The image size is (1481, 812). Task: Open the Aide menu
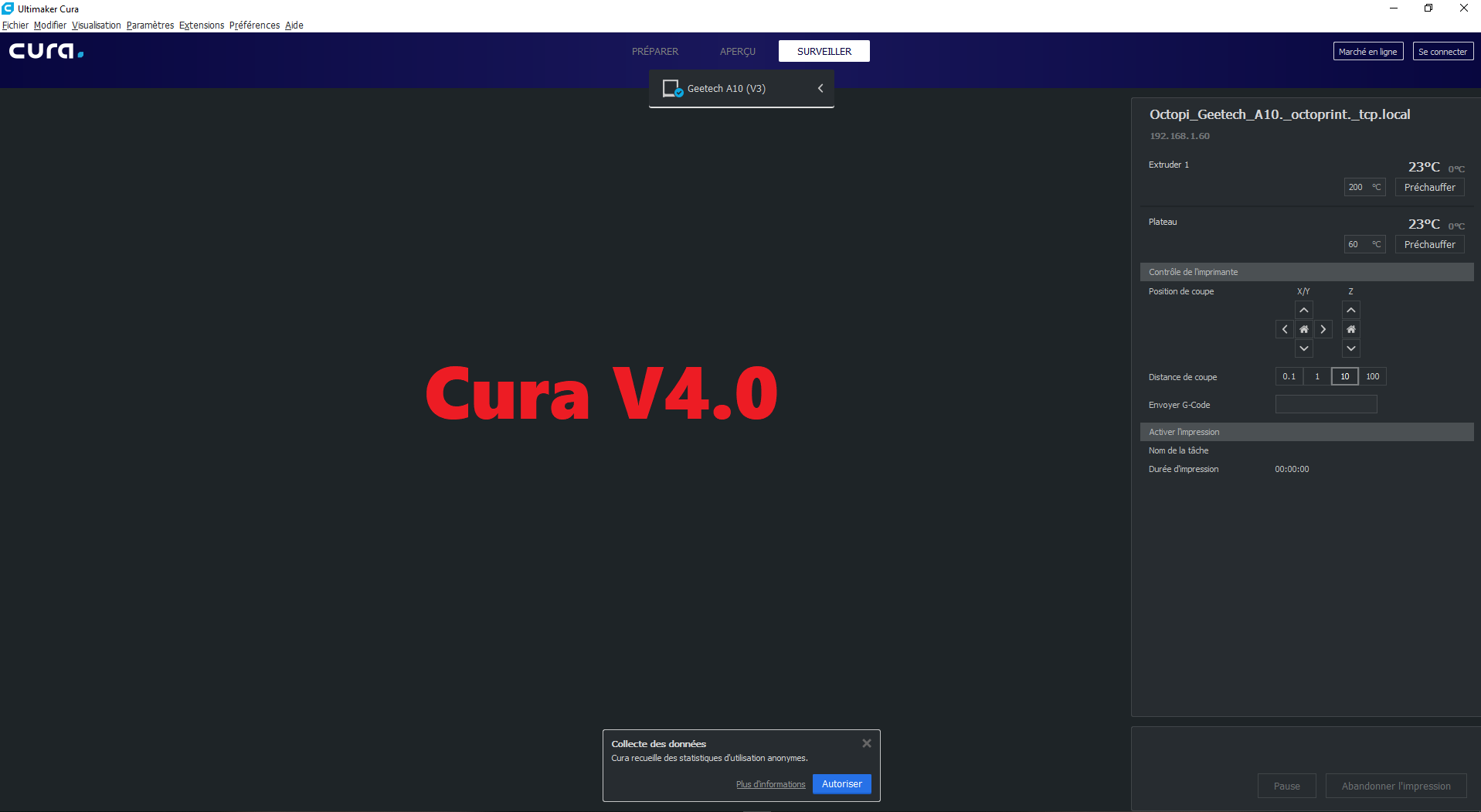click(294, 25)
